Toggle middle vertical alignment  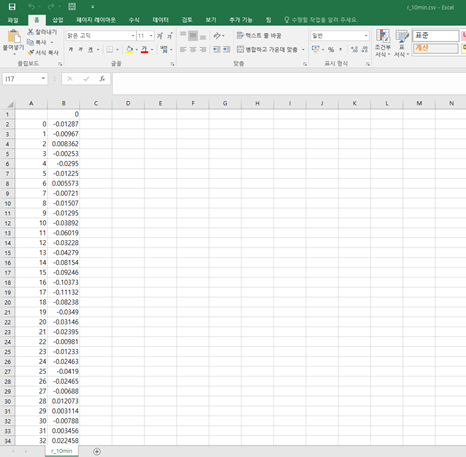tap(193, 35)
